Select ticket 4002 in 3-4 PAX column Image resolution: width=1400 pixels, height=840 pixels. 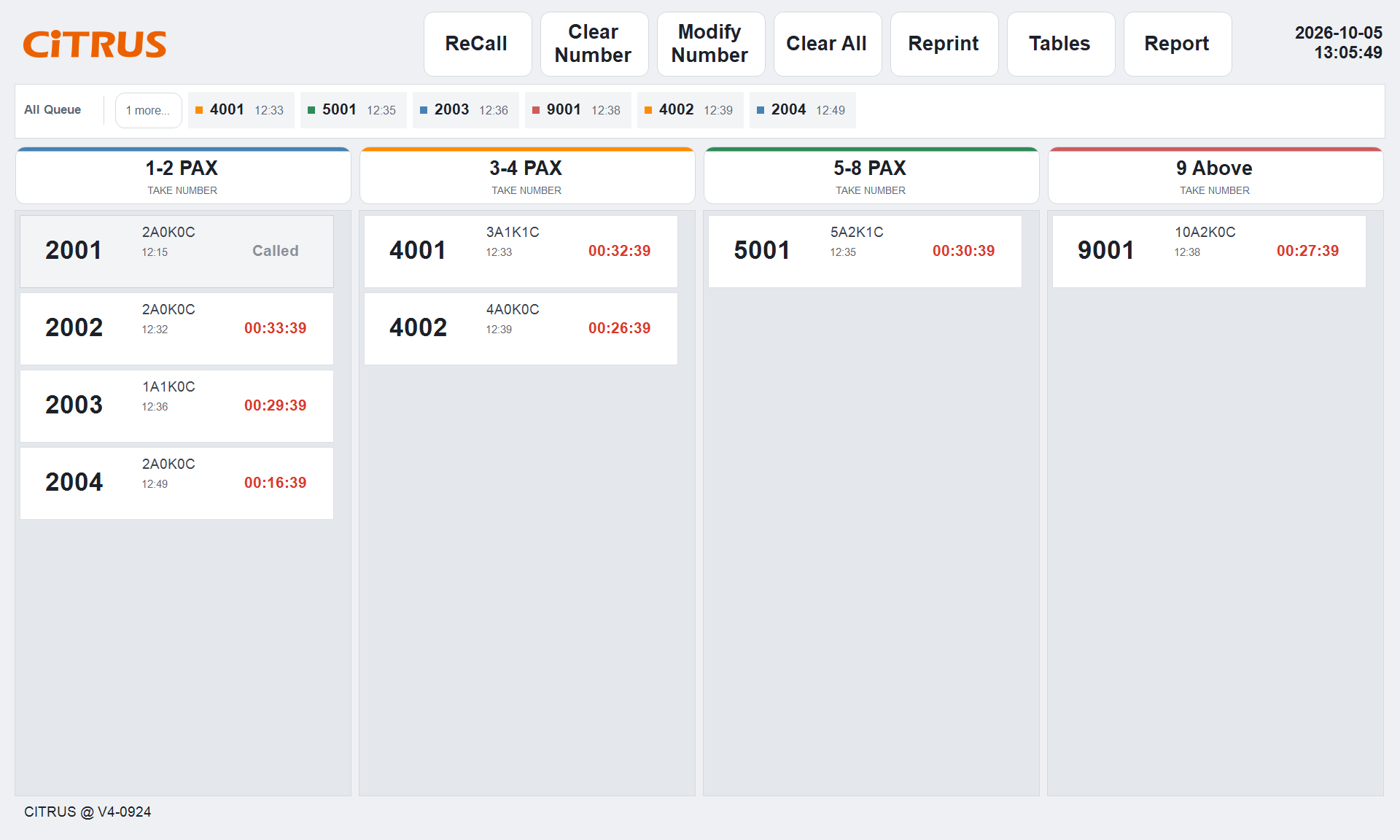(x=521, y=328)
